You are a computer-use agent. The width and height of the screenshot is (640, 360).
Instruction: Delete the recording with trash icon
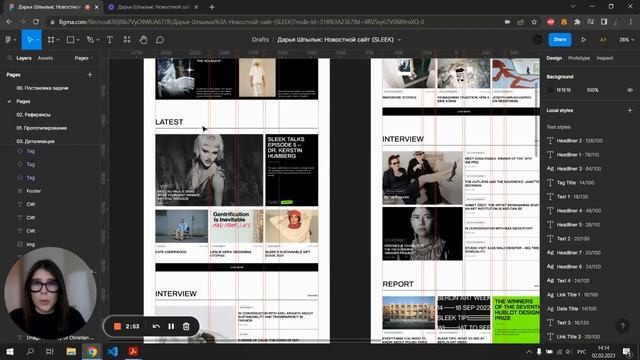[x=186, y=326]
